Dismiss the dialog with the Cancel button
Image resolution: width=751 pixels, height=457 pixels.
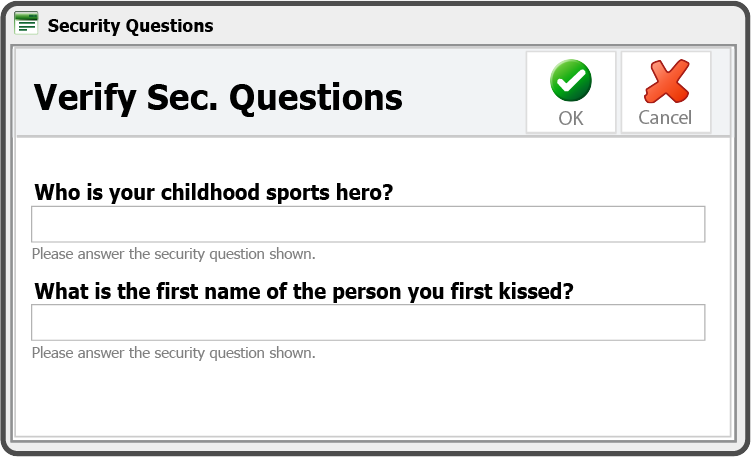[x=666, y=92]
